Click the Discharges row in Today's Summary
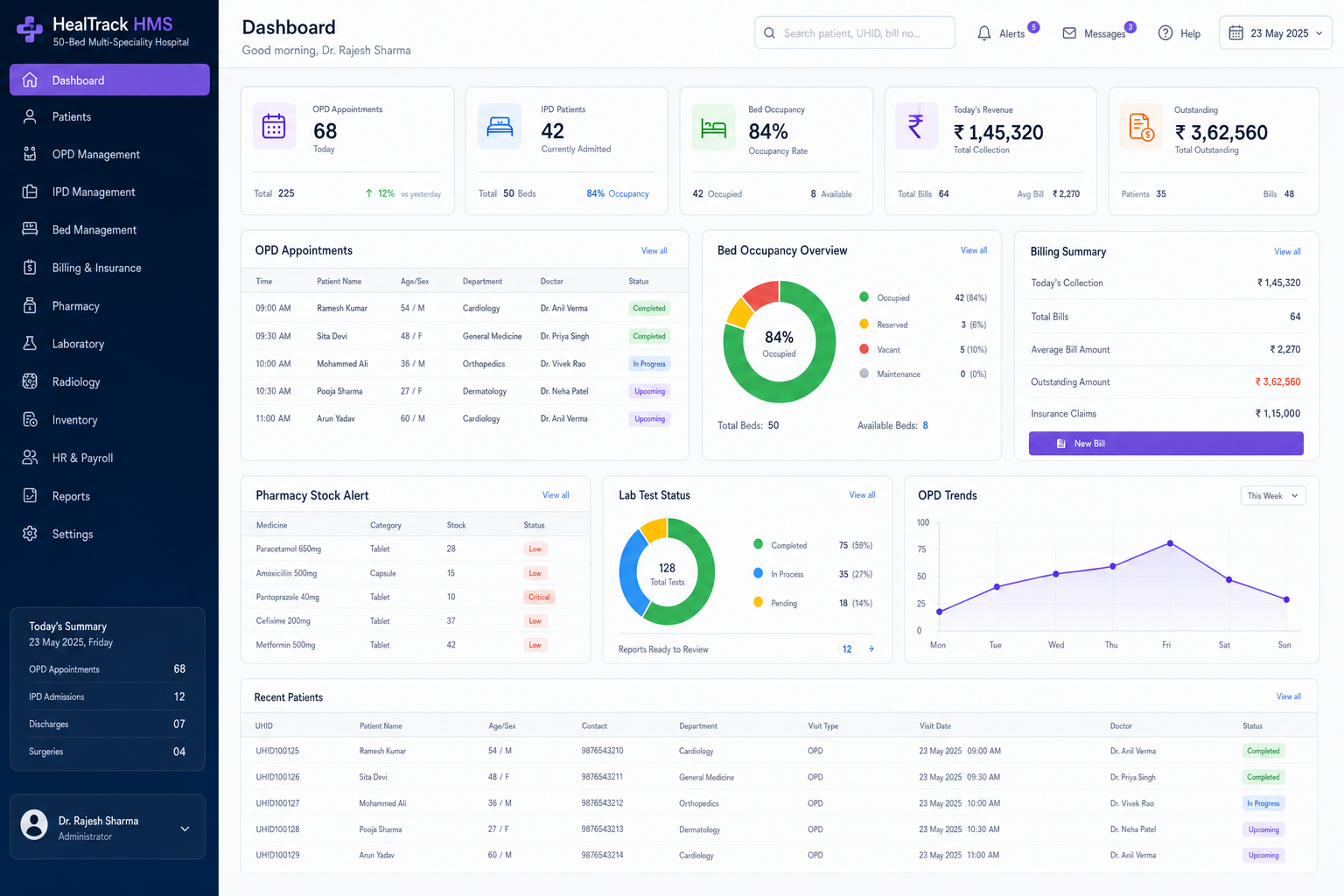 coord(107,724)
